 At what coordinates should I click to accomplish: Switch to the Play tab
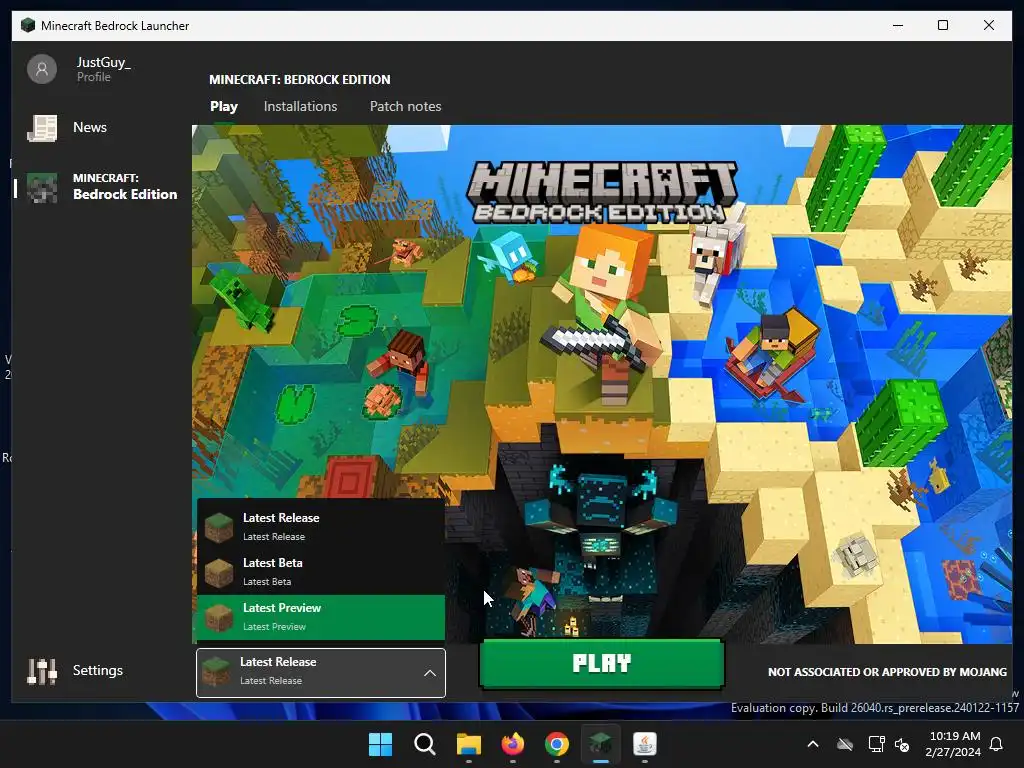tap(224, 106)
